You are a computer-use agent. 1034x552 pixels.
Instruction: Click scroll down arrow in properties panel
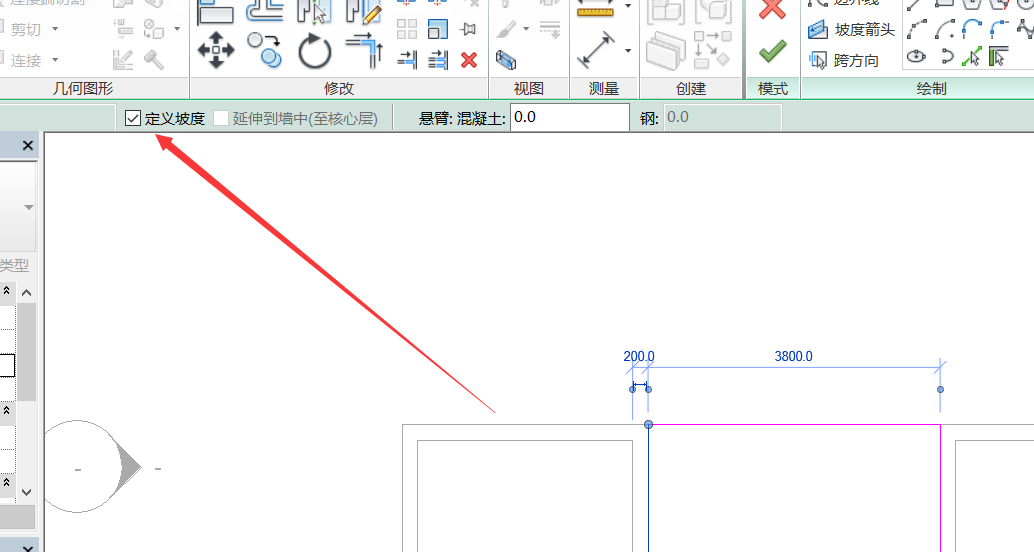point(26,492)
